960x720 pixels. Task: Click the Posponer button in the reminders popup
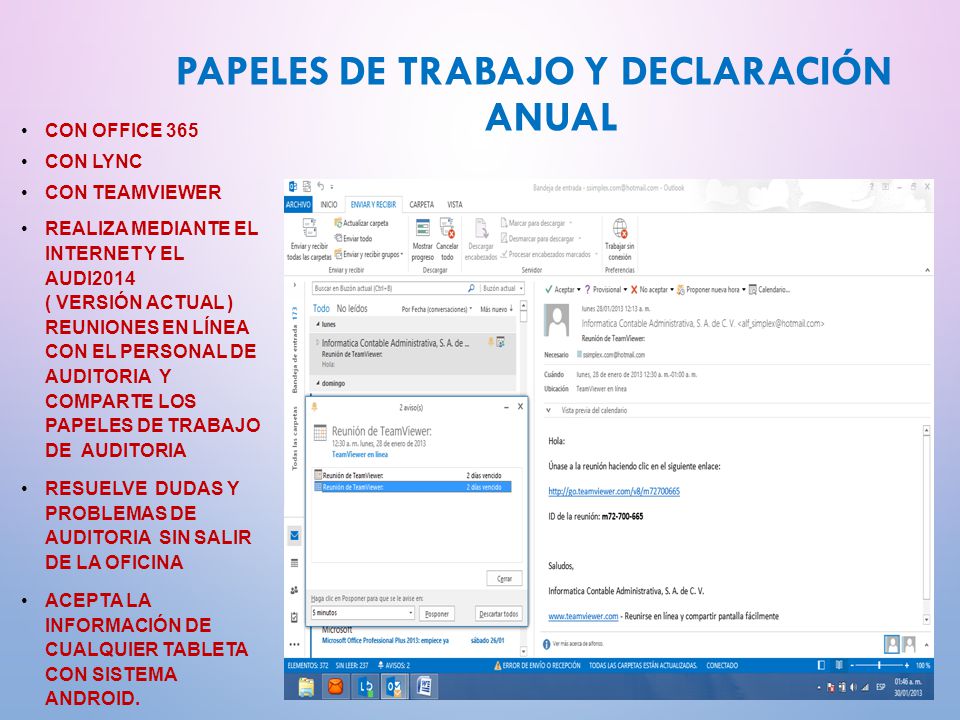click(x=437, y=613)
